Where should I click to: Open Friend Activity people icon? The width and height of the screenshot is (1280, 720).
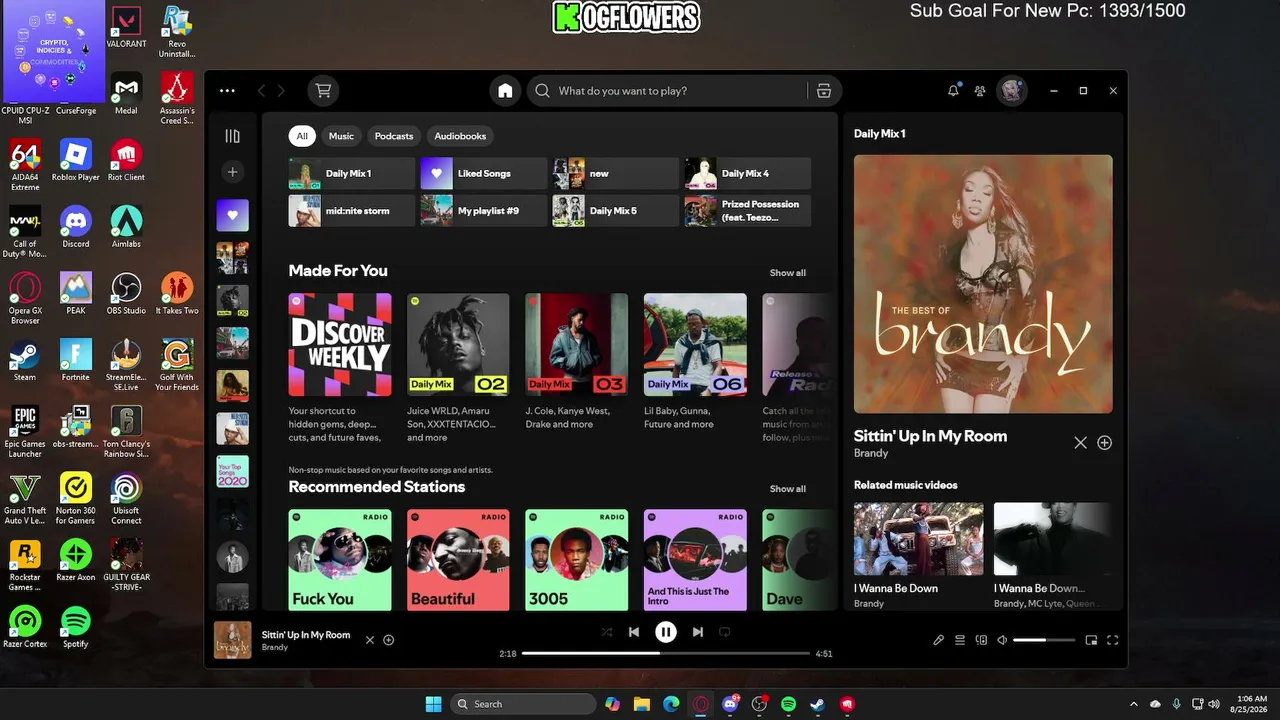point(980,91)
